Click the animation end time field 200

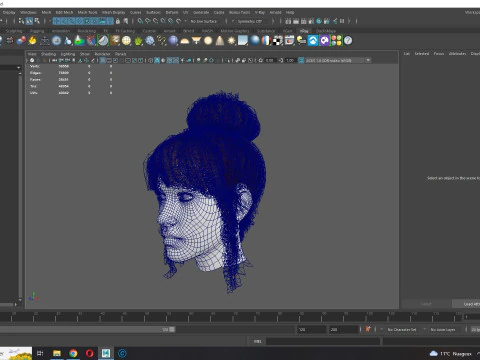(344, 330)
